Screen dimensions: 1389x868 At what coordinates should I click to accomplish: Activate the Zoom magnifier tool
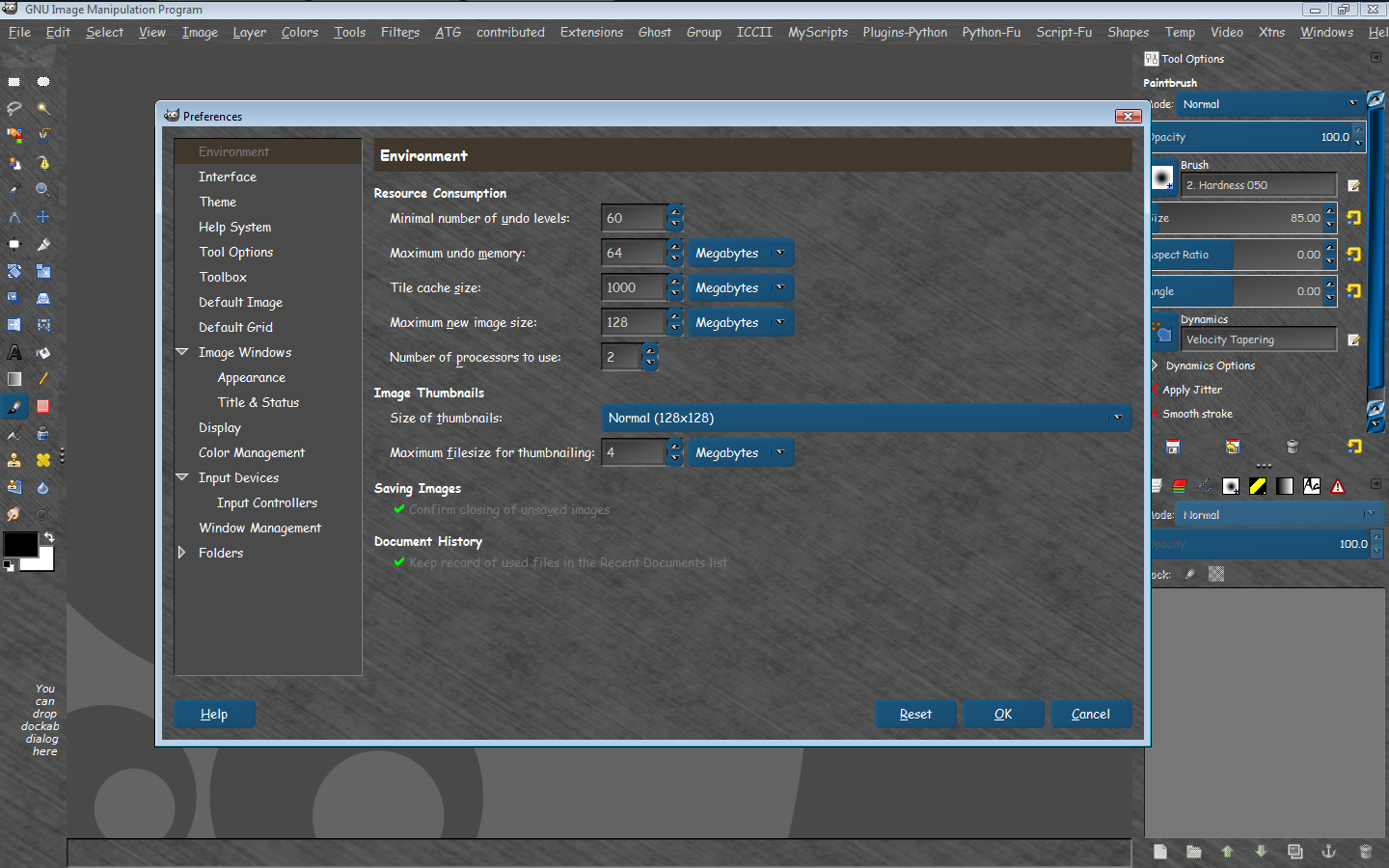pyautogui.click(x=43, y=190)
